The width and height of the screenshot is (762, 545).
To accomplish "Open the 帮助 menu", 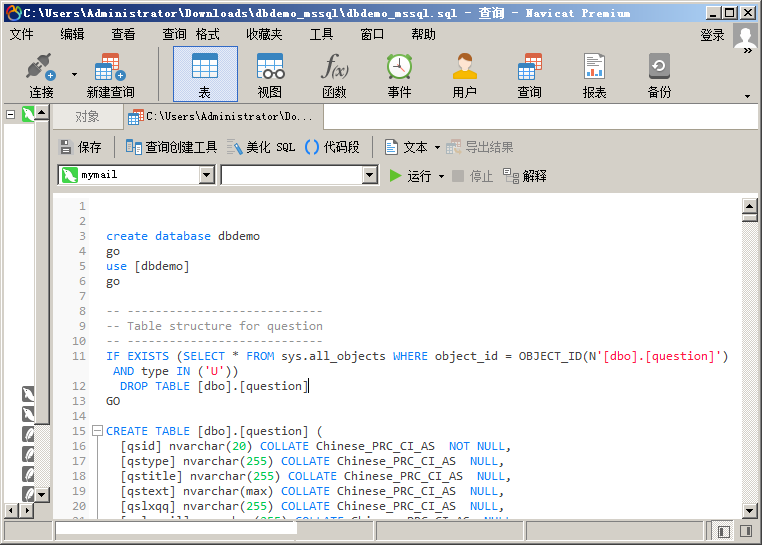I will [423, 34].
